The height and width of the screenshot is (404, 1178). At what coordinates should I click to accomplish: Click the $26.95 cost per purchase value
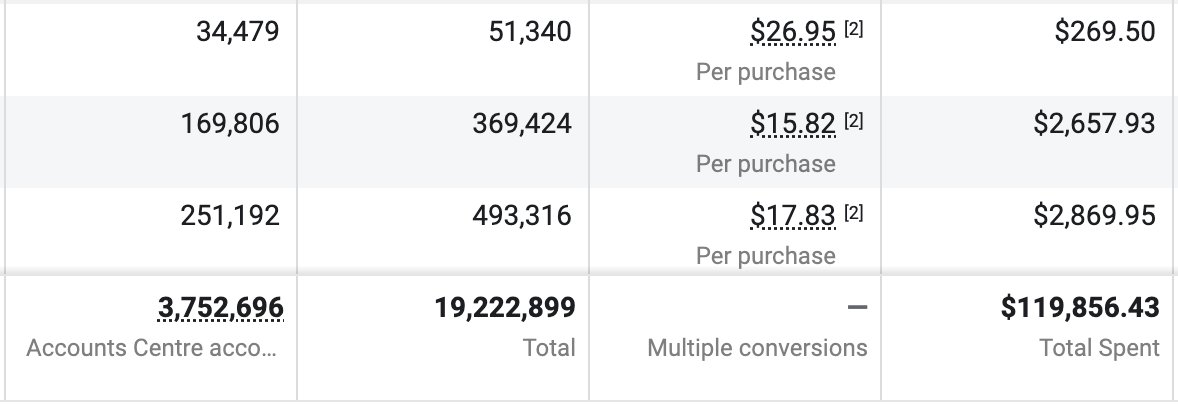pyautogui.click(x=792, y=32)
